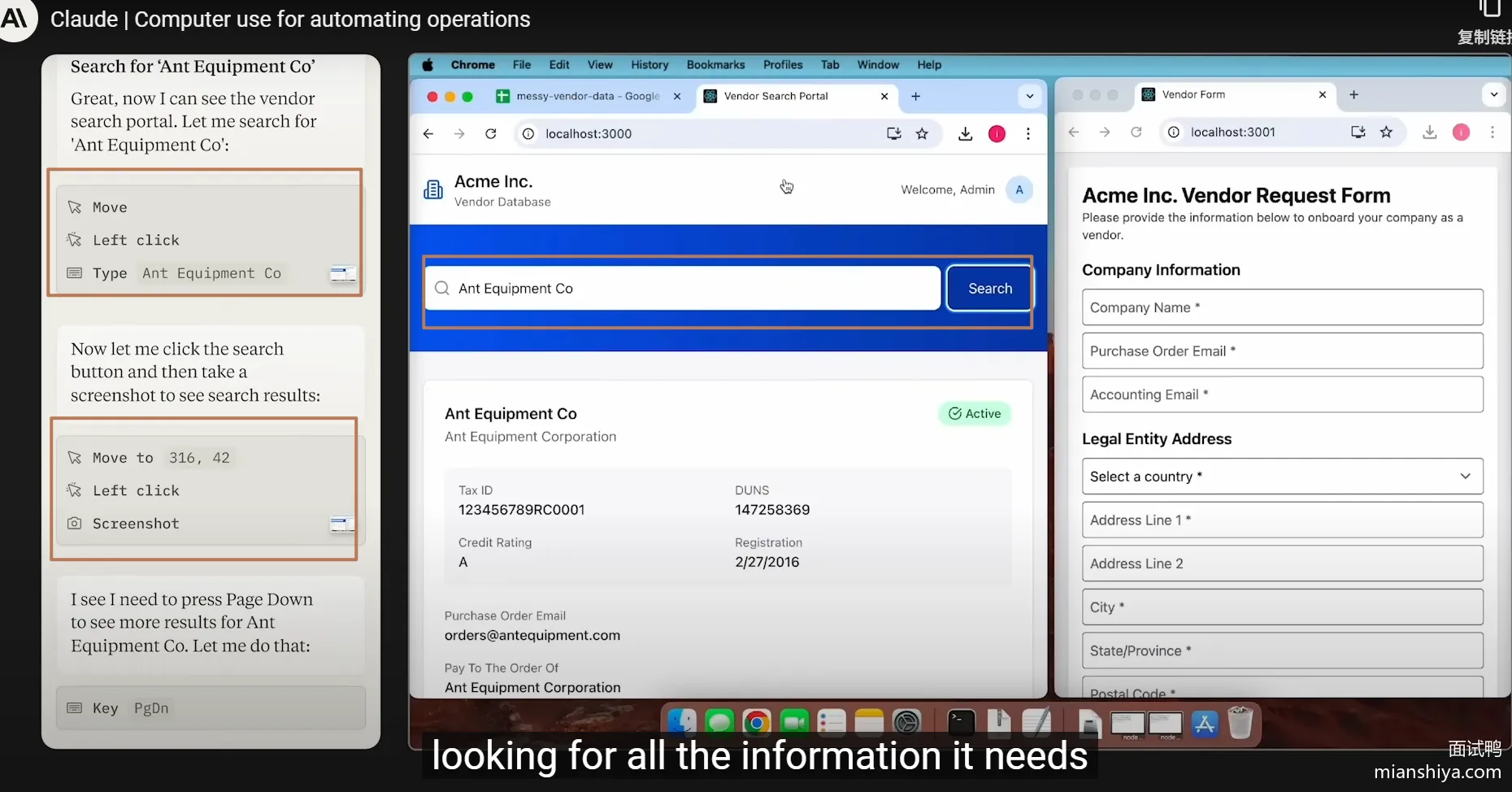
Task: Click orders@antequipment.com email text
Action: [532, 636]
